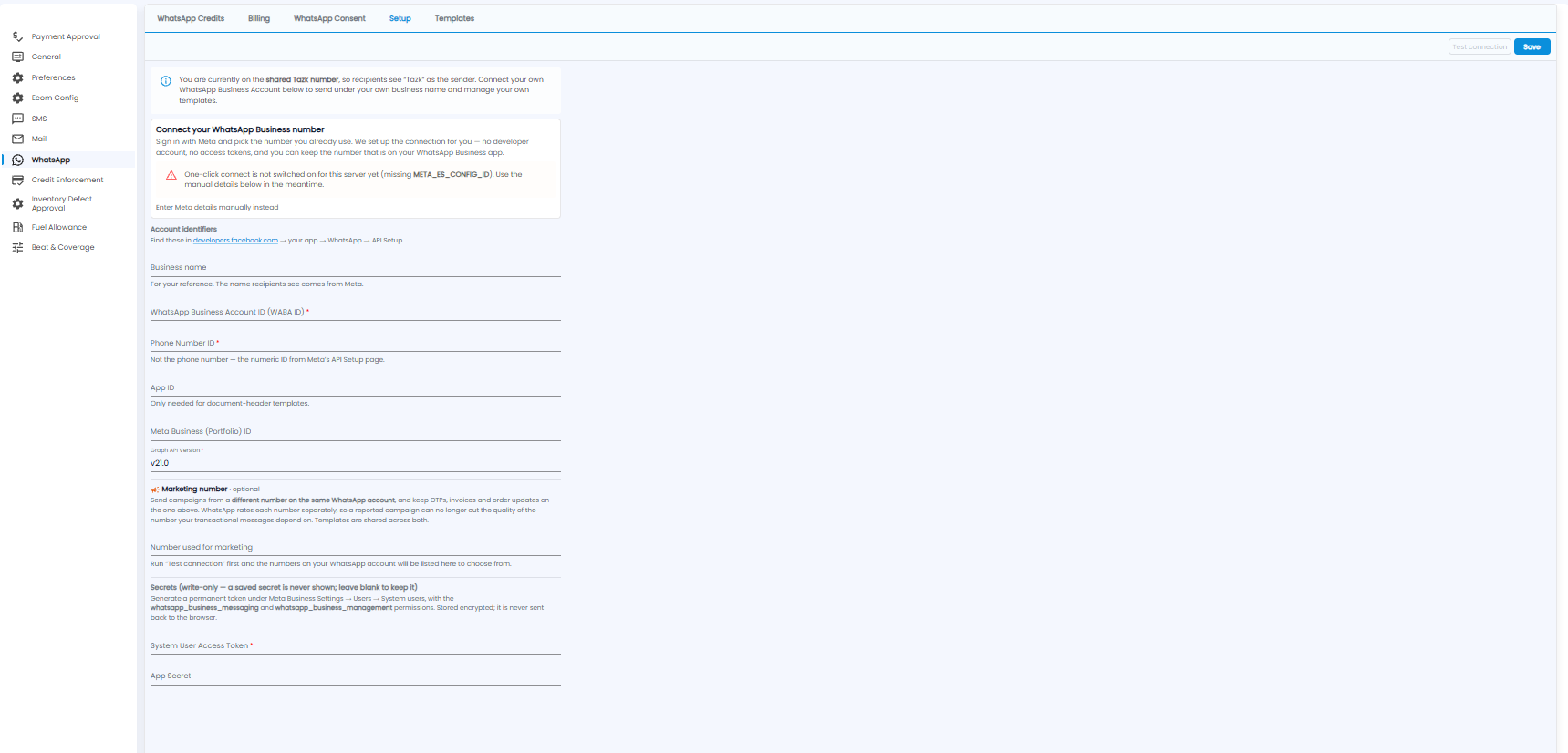
Task: Click the red warning triangle icon
Action: [x=171, y=175]
